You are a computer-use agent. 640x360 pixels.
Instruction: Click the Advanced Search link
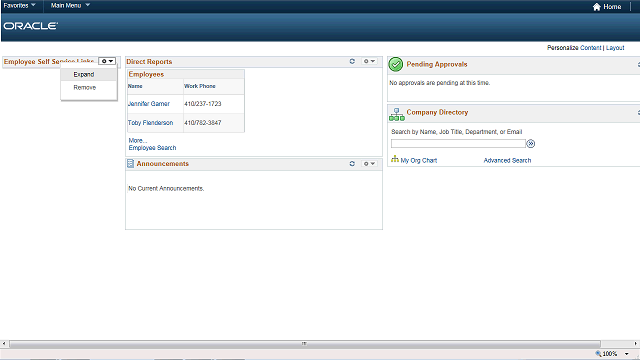(x=507, y=160)
